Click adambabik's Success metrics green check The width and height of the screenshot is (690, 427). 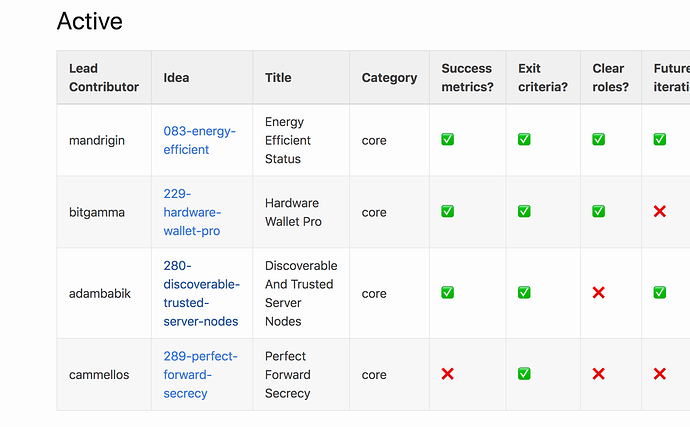(448, 293)
